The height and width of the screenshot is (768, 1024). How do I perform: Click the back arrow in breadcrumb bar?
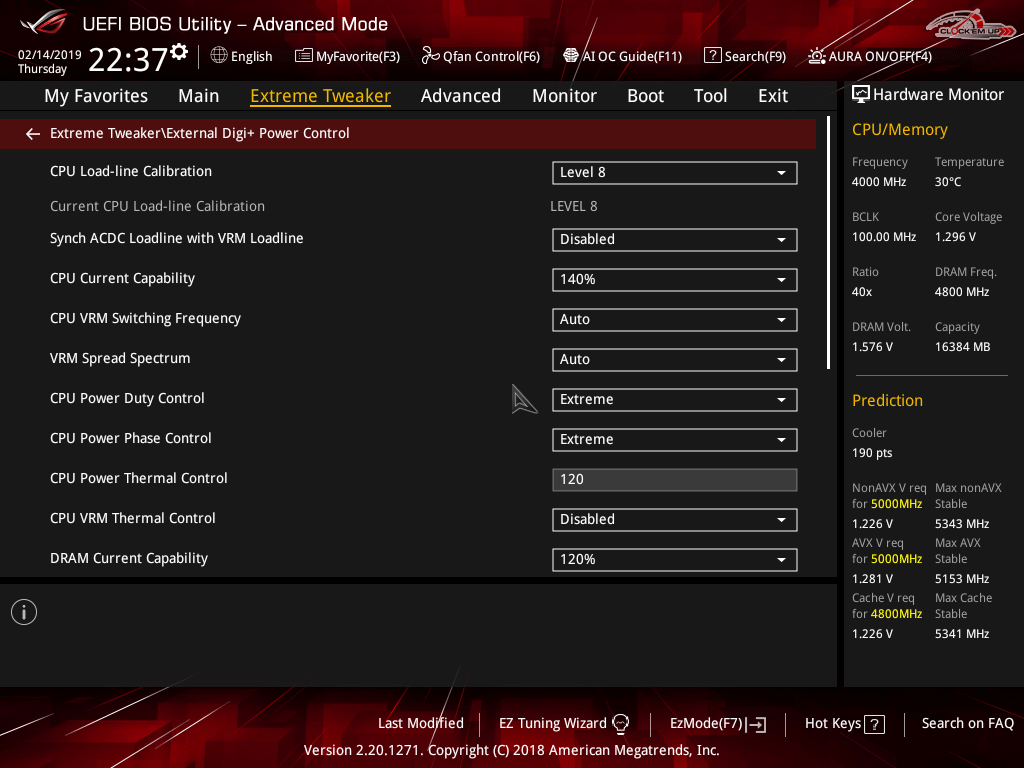(33, 133)
